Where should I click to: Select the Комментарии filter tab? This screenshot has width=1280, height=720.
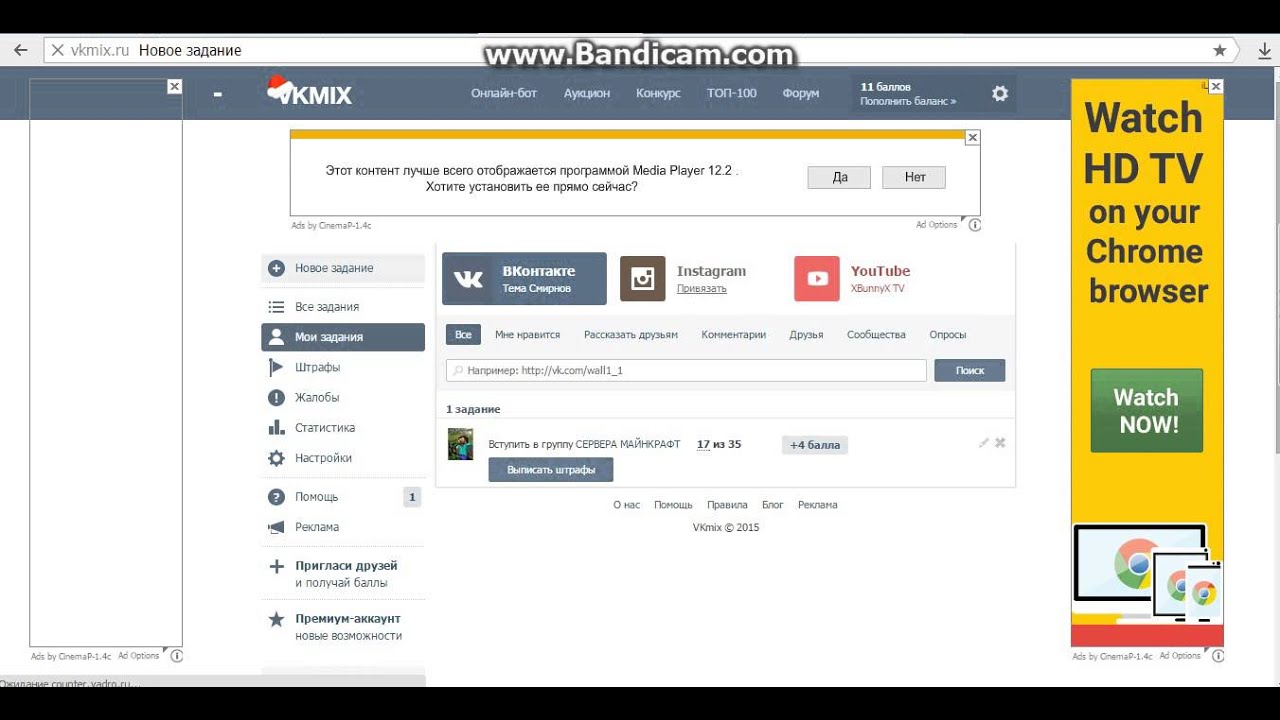pyautogui.click(x=734, y=335)
